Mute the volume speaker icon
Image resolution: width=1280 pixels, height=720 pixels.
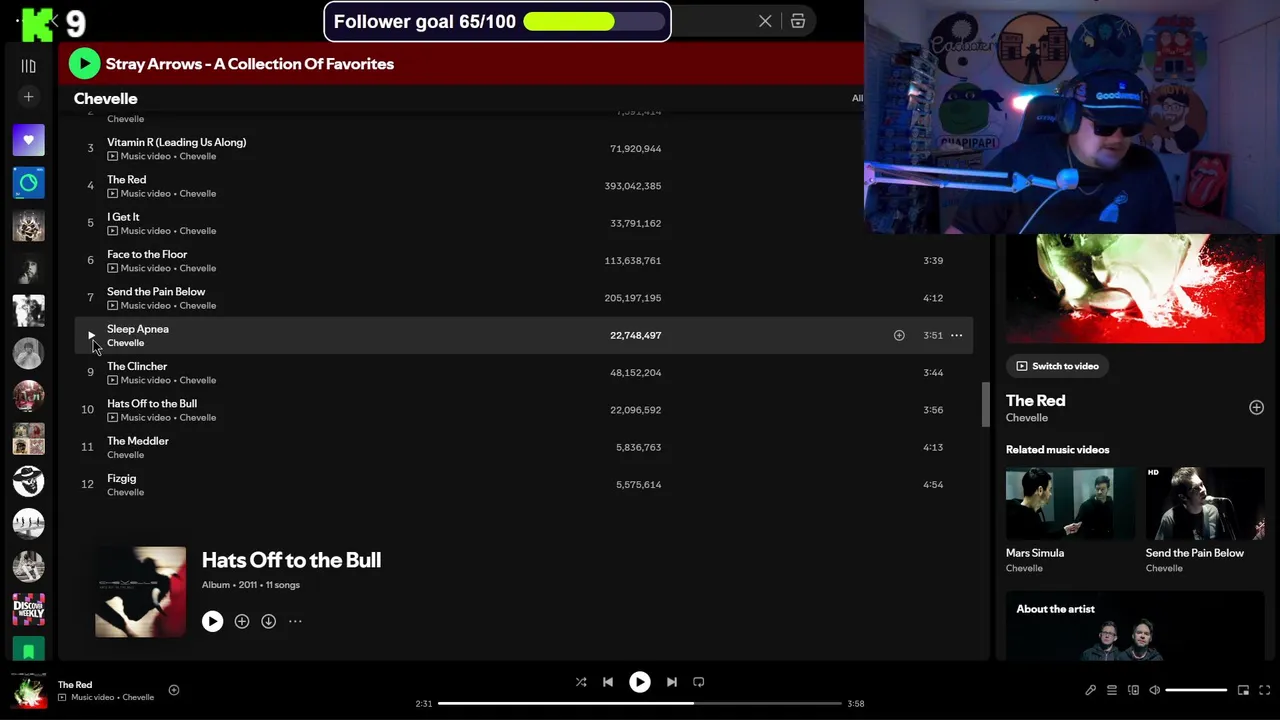(1154, 690)
